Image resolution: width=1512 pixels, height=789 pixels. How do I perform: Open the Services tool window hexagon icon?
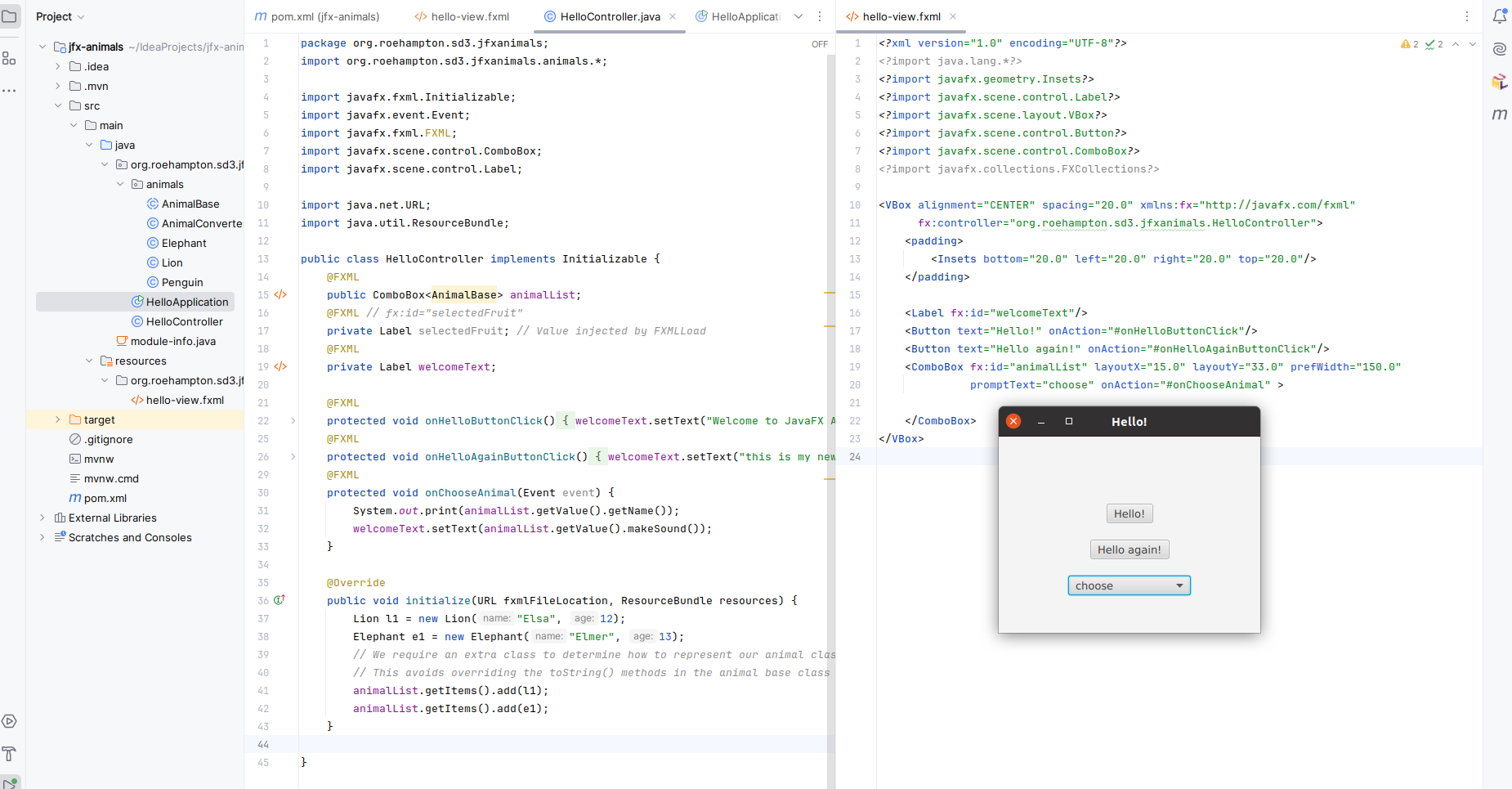10,721
